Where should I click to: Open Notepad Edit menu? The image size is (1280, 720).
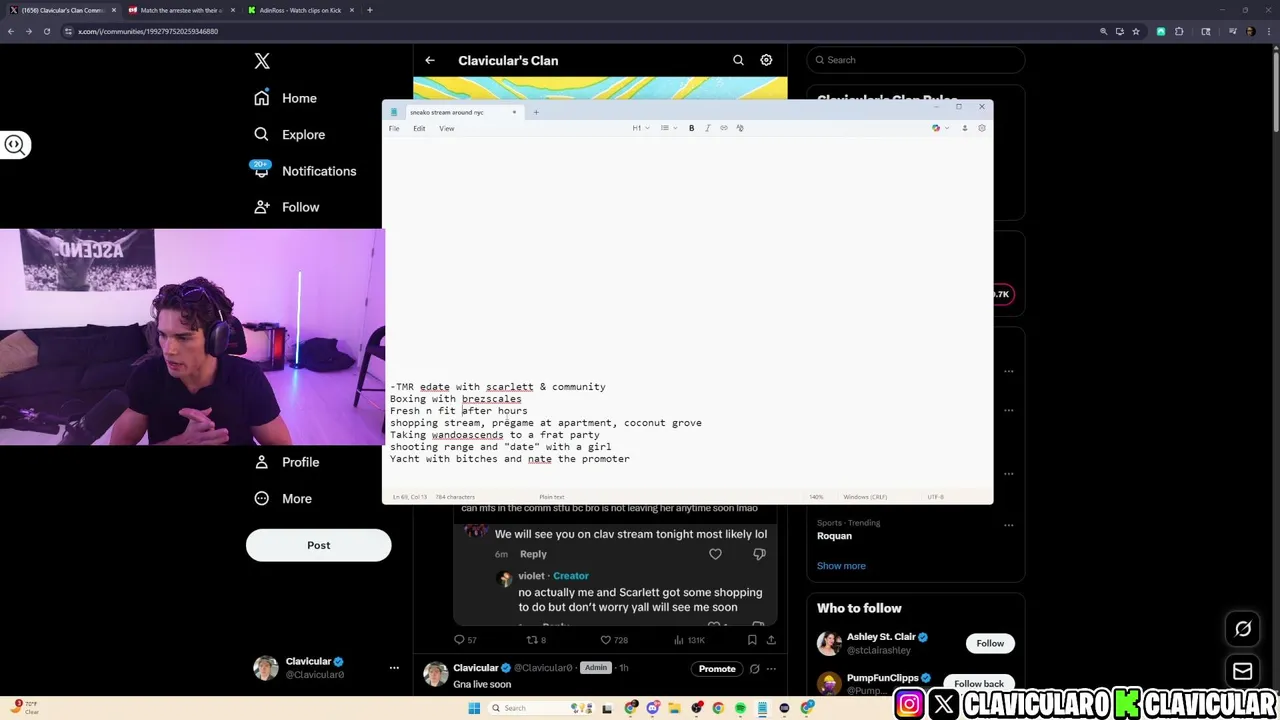[419, 129]
